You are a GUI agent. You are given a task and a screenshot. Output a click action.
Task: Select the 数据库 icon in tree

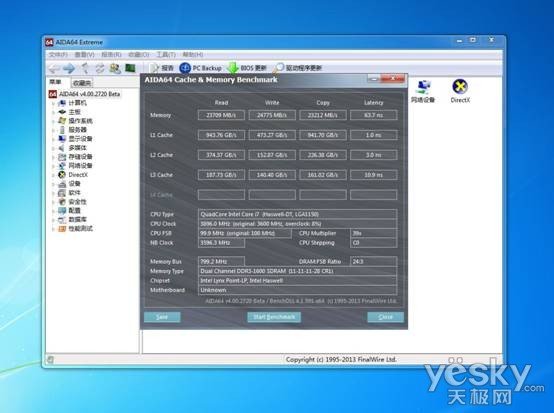coord(62,220)
